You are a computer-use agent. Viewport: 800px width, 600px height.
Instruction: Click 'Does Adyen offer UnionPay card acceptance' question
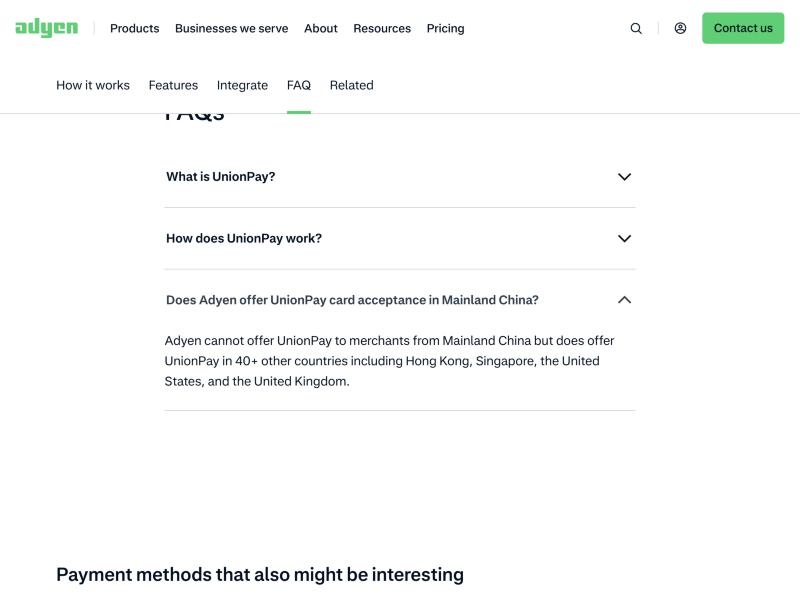[x=352, y=300]
